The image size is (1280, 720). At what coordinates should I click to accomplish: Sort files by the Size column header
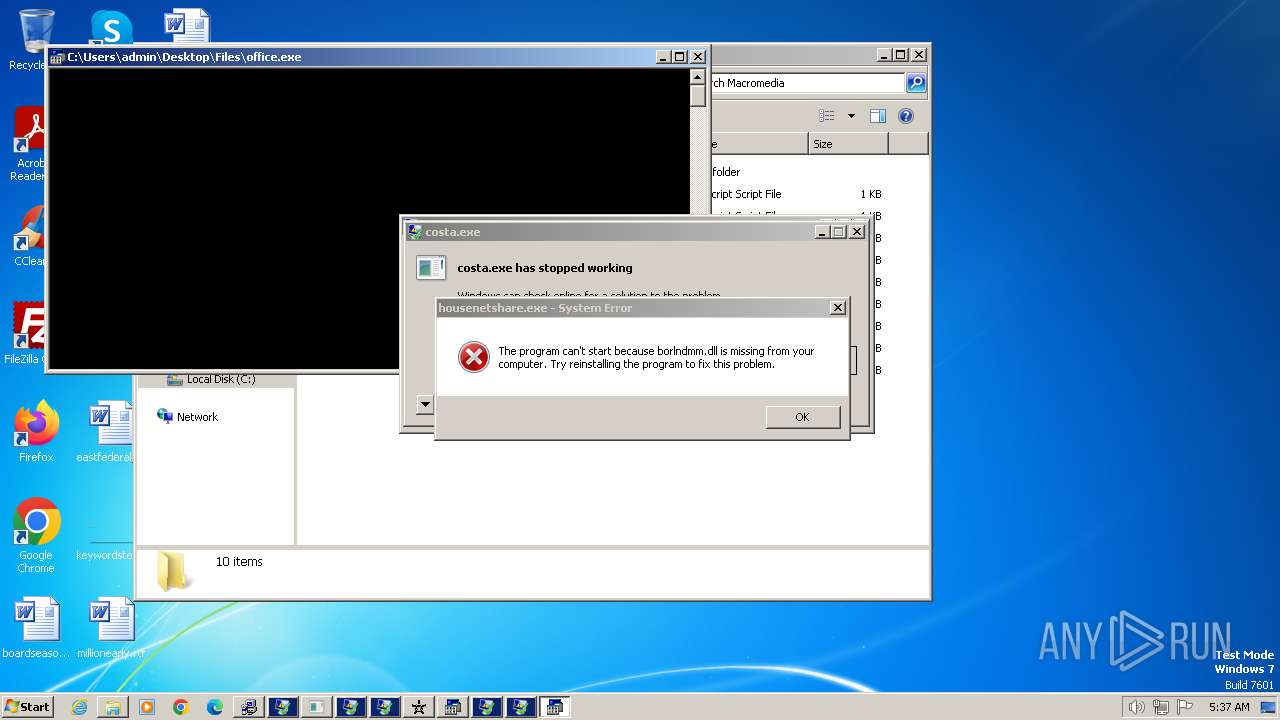pos(848,144)
